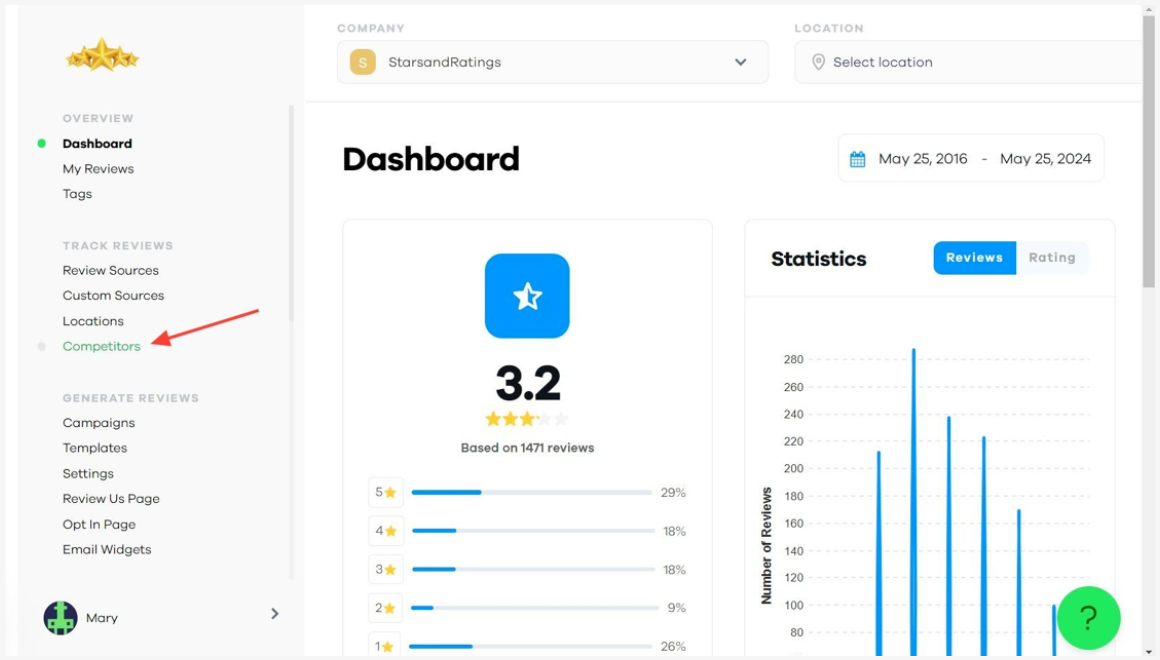Open the green help question mark button
This screenshot has height=660, width=1160.
point(1088,618)
